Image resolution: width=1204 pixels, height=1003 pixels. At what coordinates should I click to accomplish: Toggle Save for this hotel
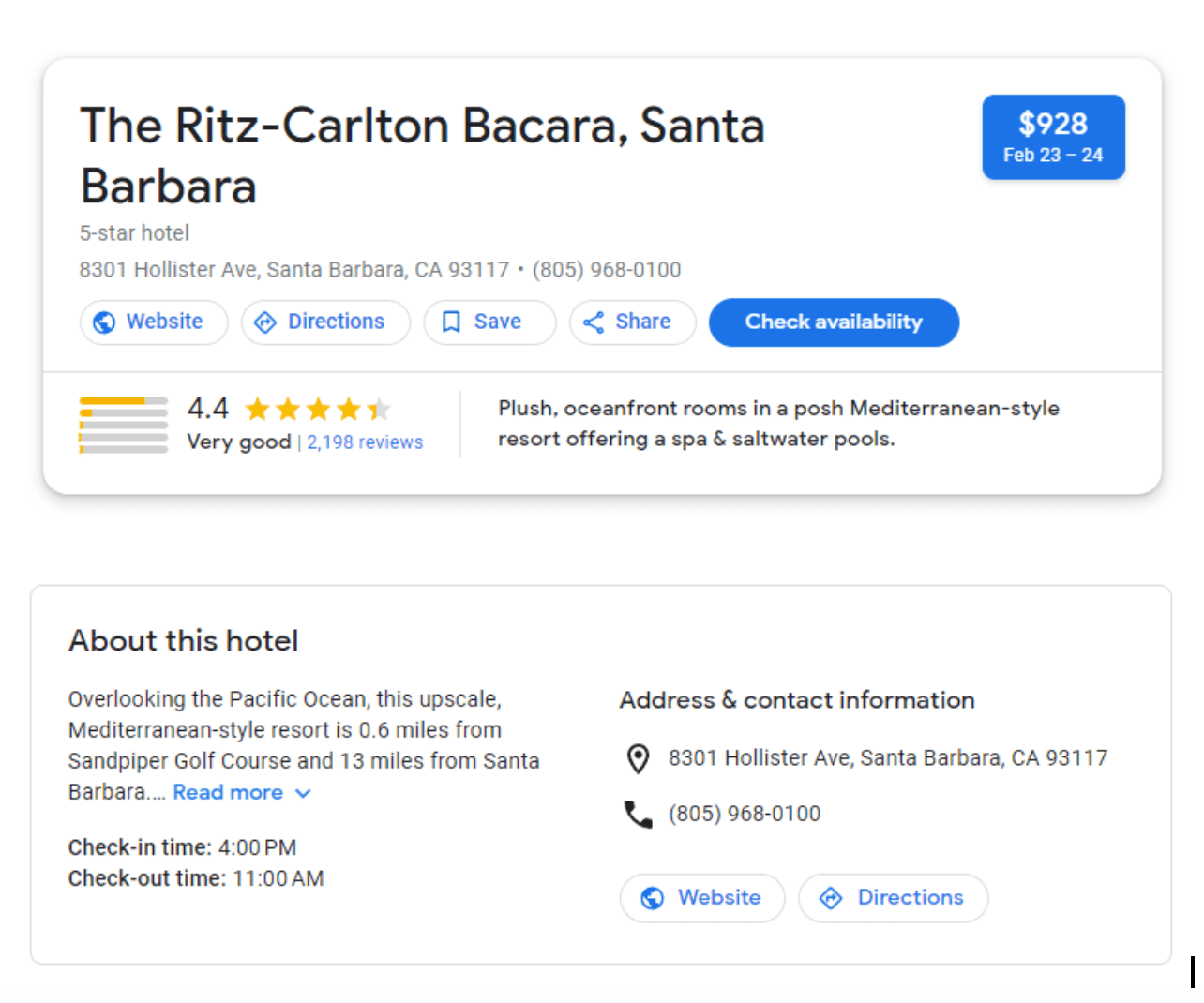coord(489,322)
